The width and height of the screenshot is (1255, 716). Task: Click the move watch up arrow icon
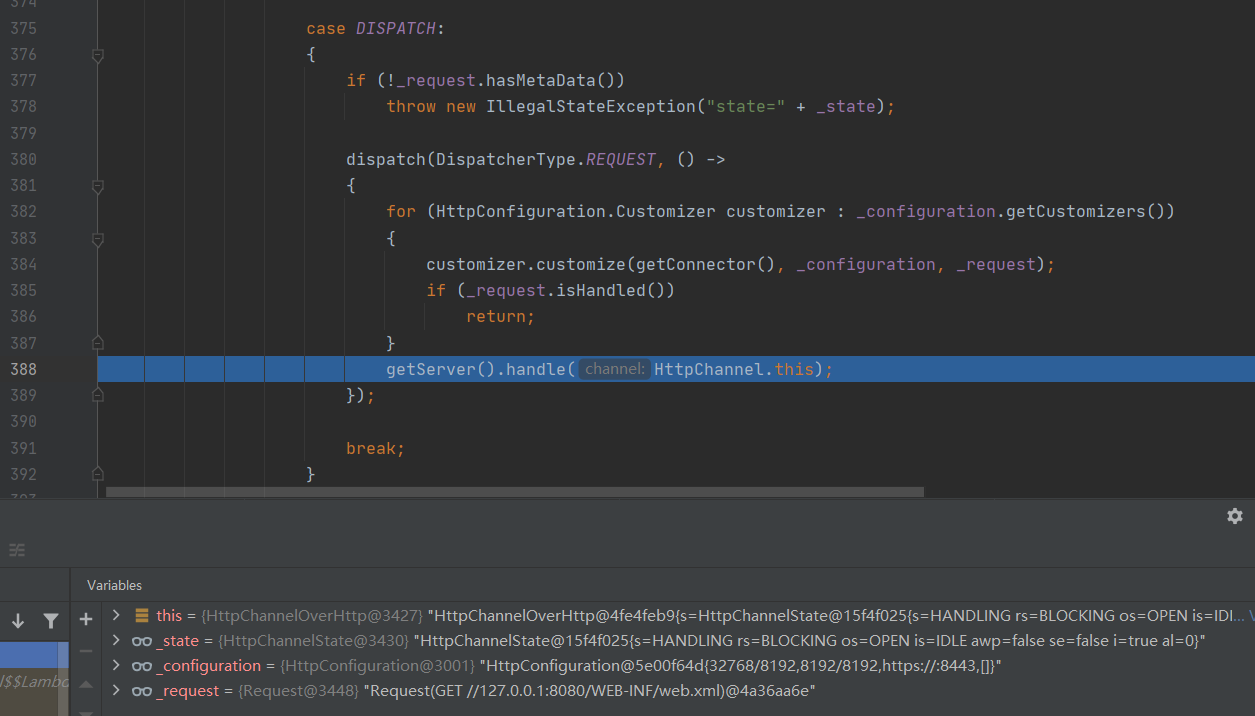click(x=86, y=684)
